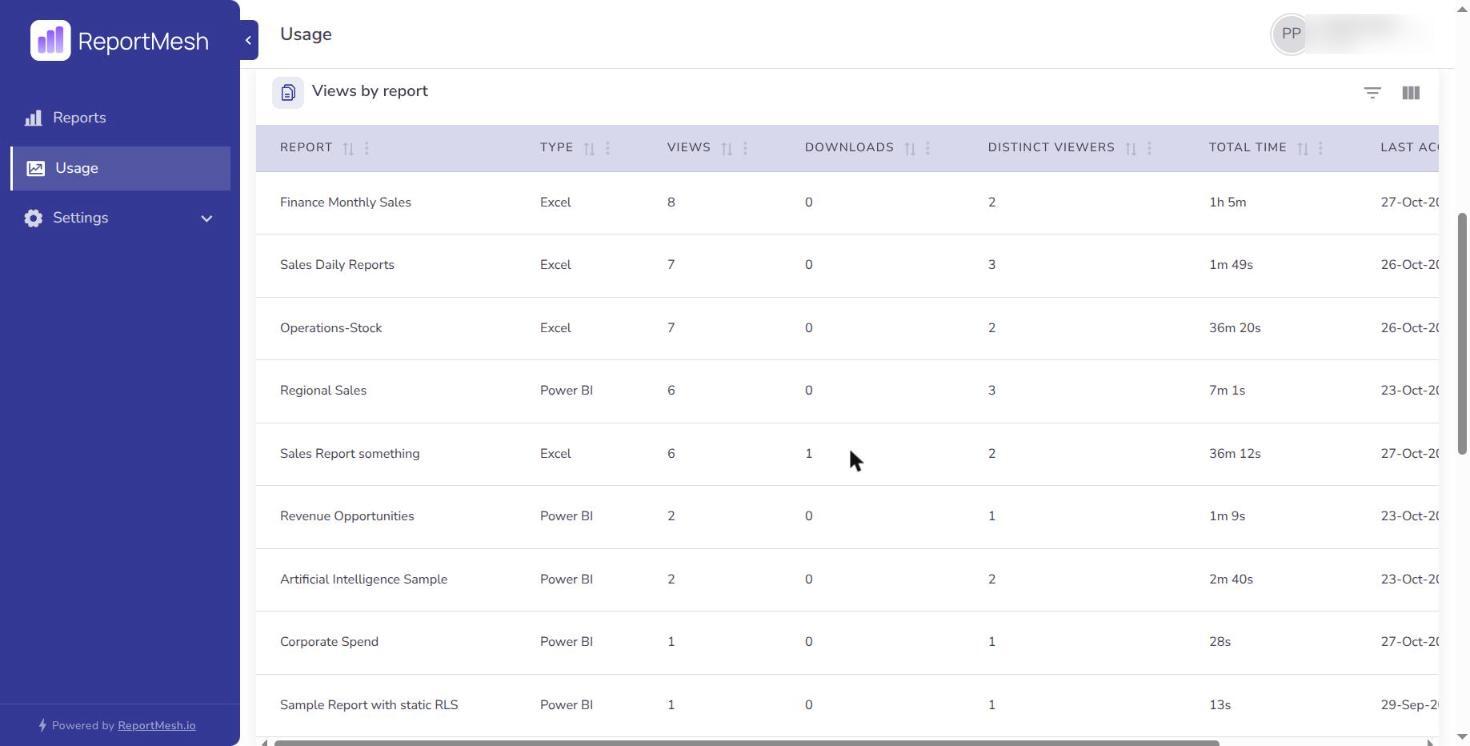This screenshot has height=746, width=1470.
Task: Open the Downloads column options menu
Action: 928,148
